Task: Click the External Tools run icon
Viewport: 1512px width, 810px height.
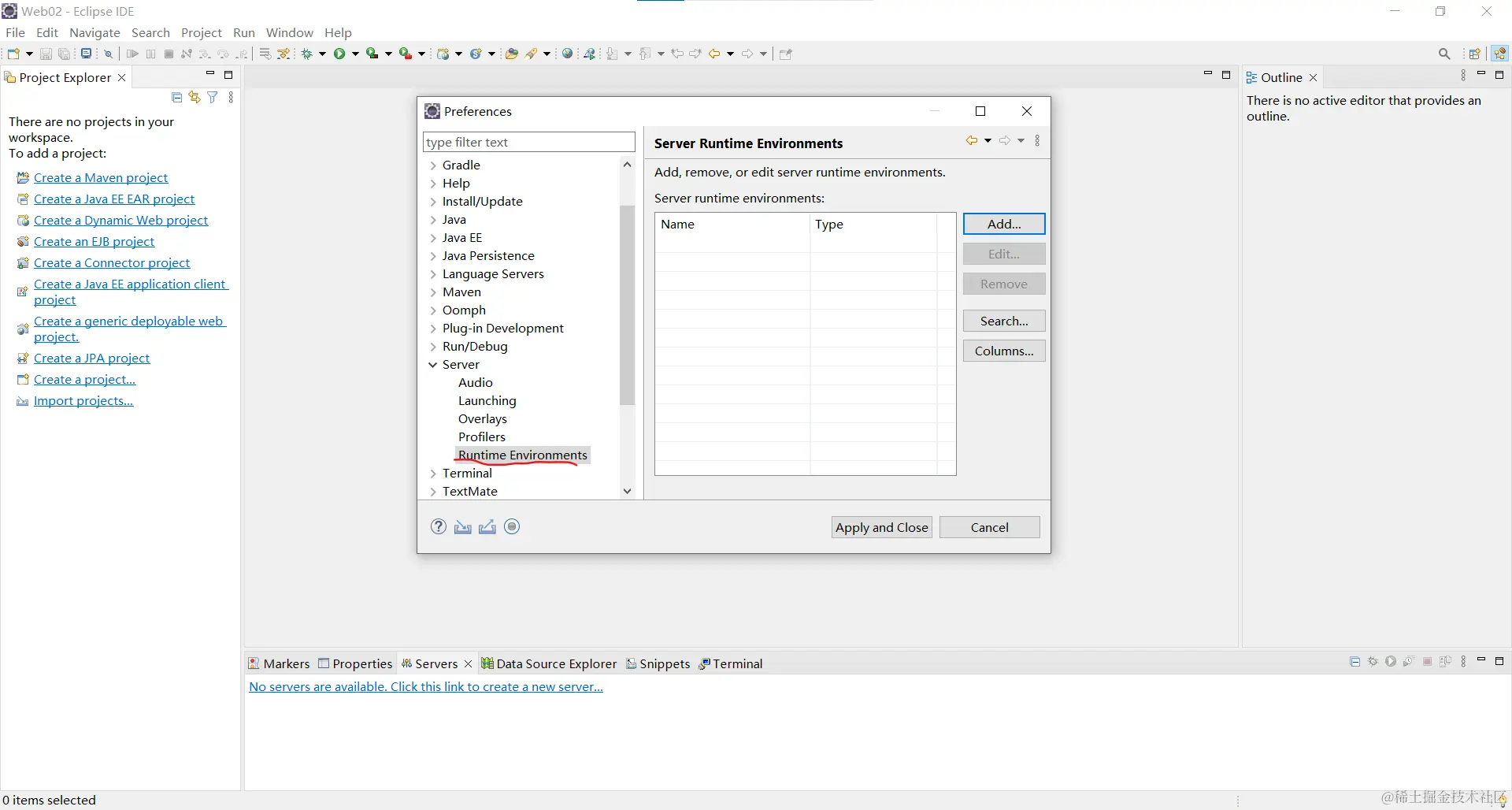Action: click(406, 54)
